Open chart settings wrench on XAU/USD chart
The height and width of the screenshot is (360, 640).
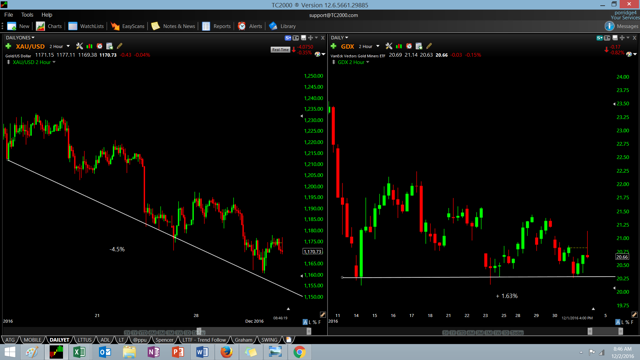[79, 46]
